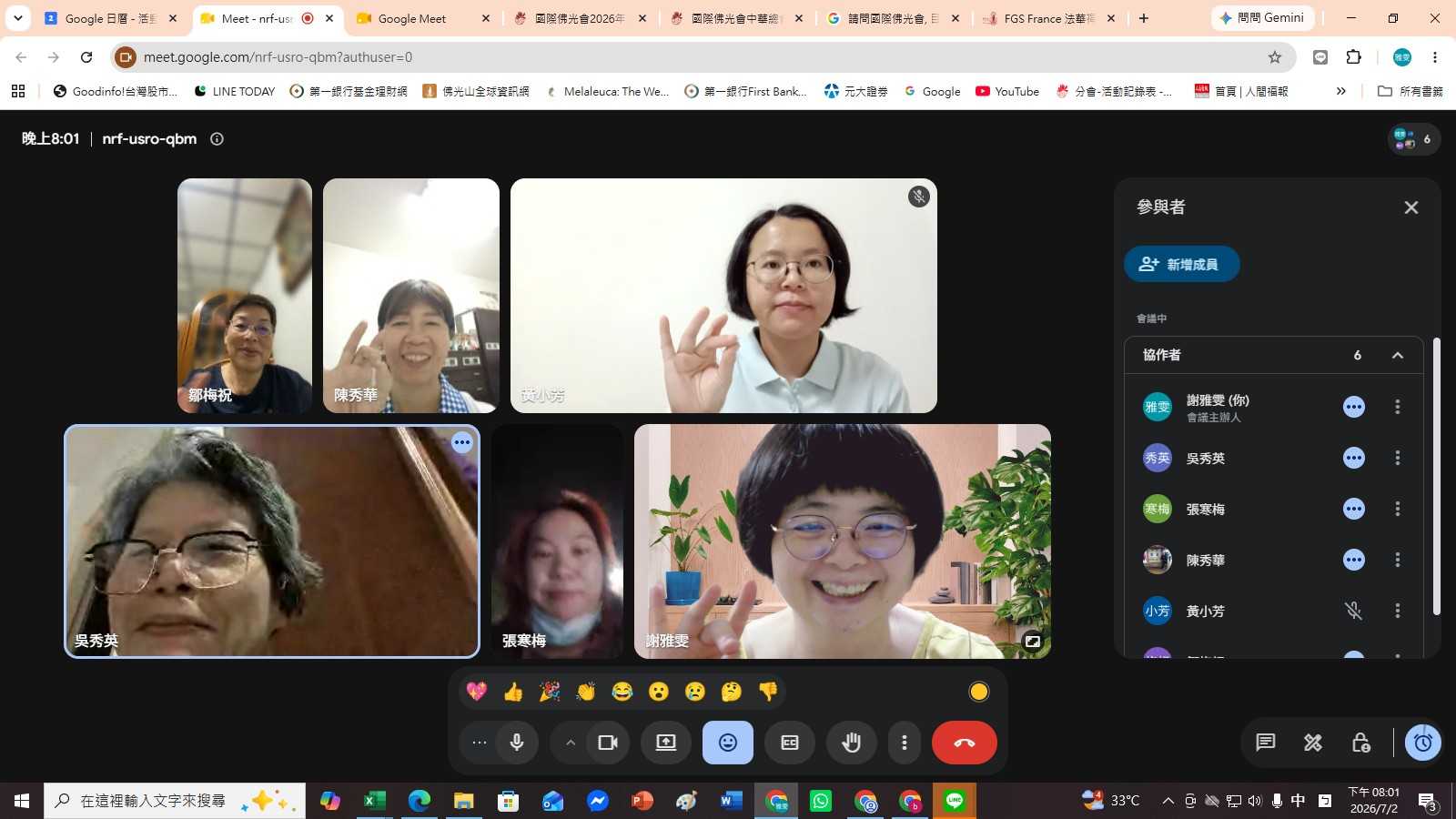Toggle the emoji reactions bar

[x=728, y=743]
